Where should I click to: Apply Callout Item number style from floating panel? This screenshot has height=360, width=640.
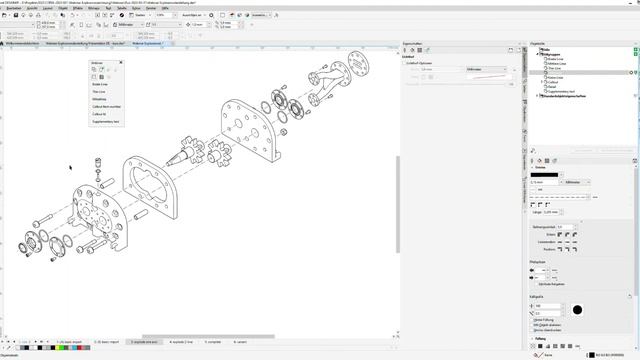pos(106,107)
